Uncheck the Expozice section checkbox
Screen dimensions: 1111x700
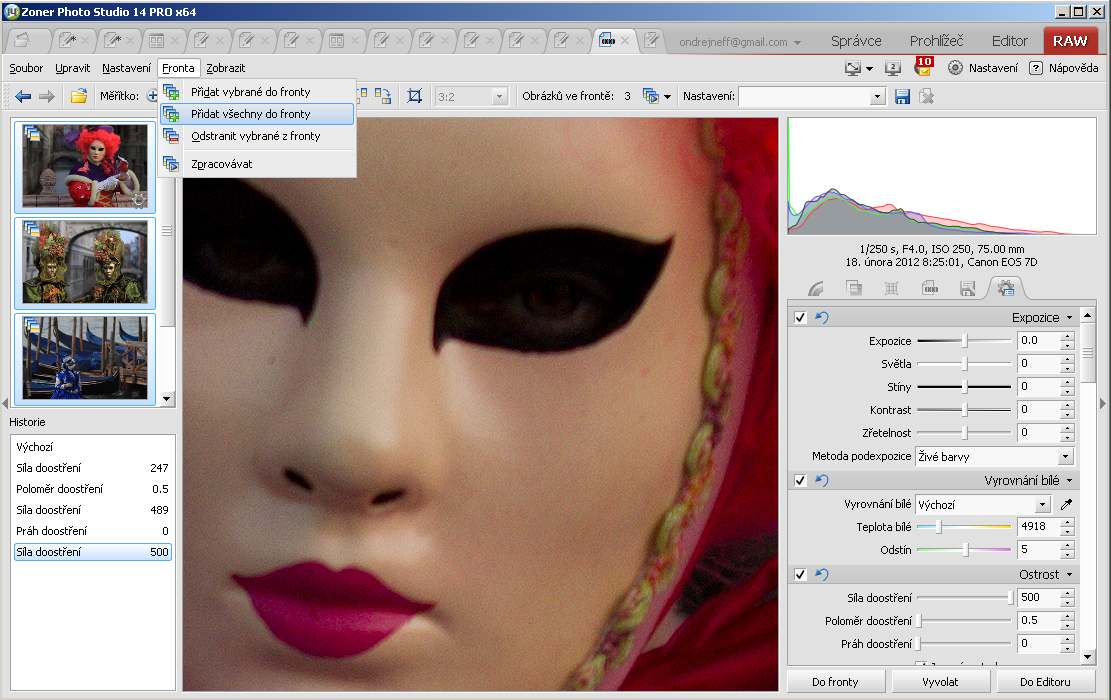tap(800, 318)
